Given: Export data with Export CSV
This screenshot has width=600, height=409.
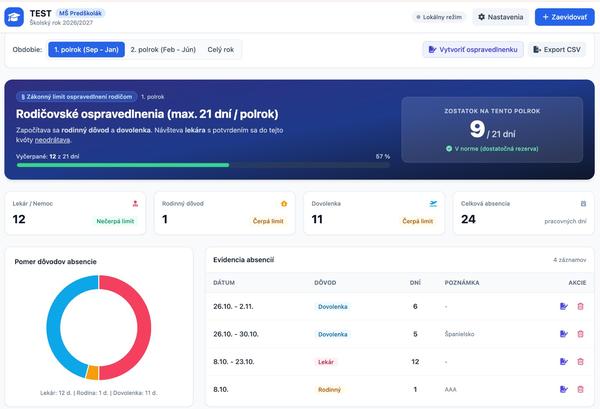Looking at the screenshot, I should 557,49.
